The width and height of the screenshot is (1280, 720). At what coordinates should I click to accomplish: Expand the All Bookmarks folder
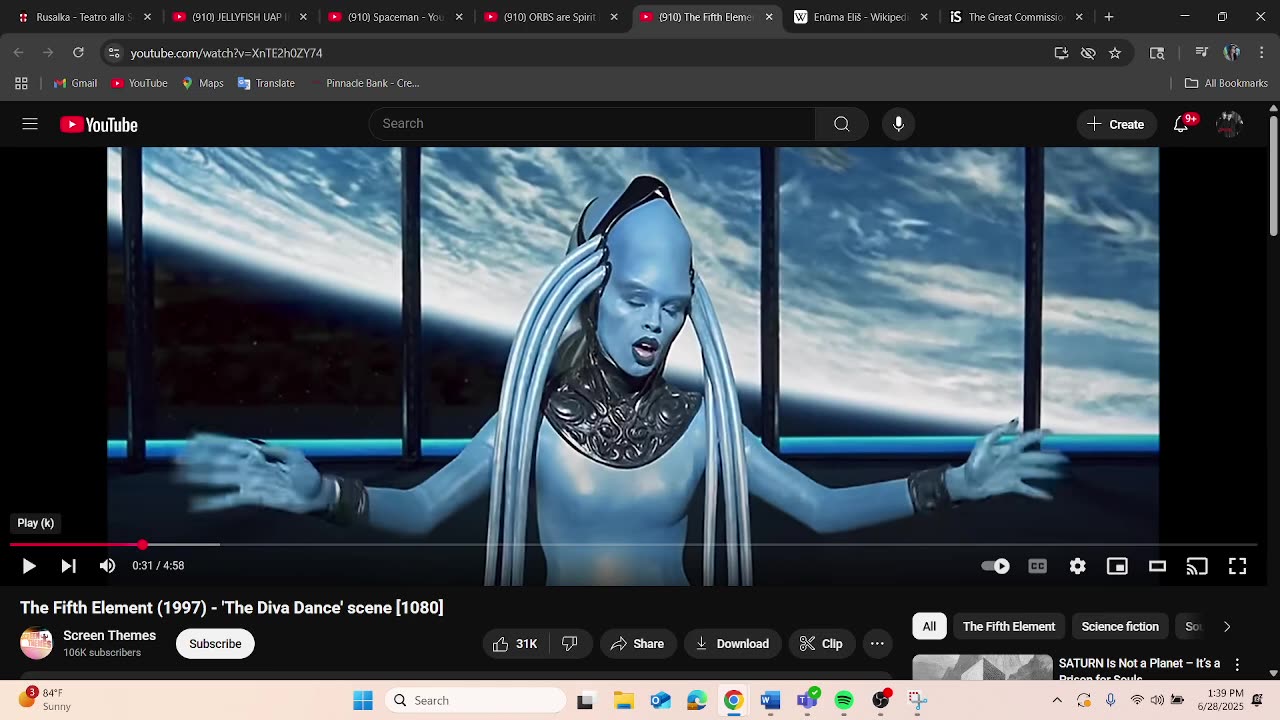point(1226,83)
